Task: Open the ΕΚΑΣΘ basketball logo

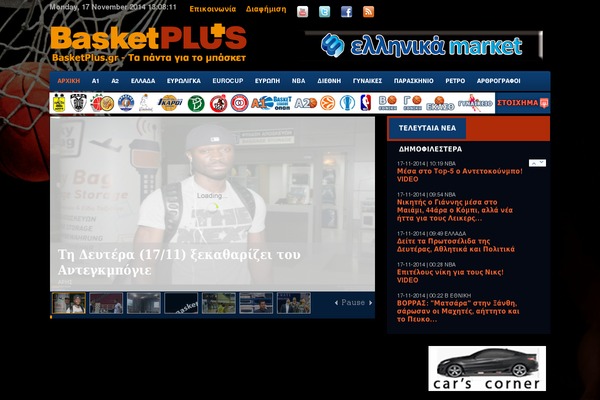Action: pyautogui.click(x=440, y=103)
